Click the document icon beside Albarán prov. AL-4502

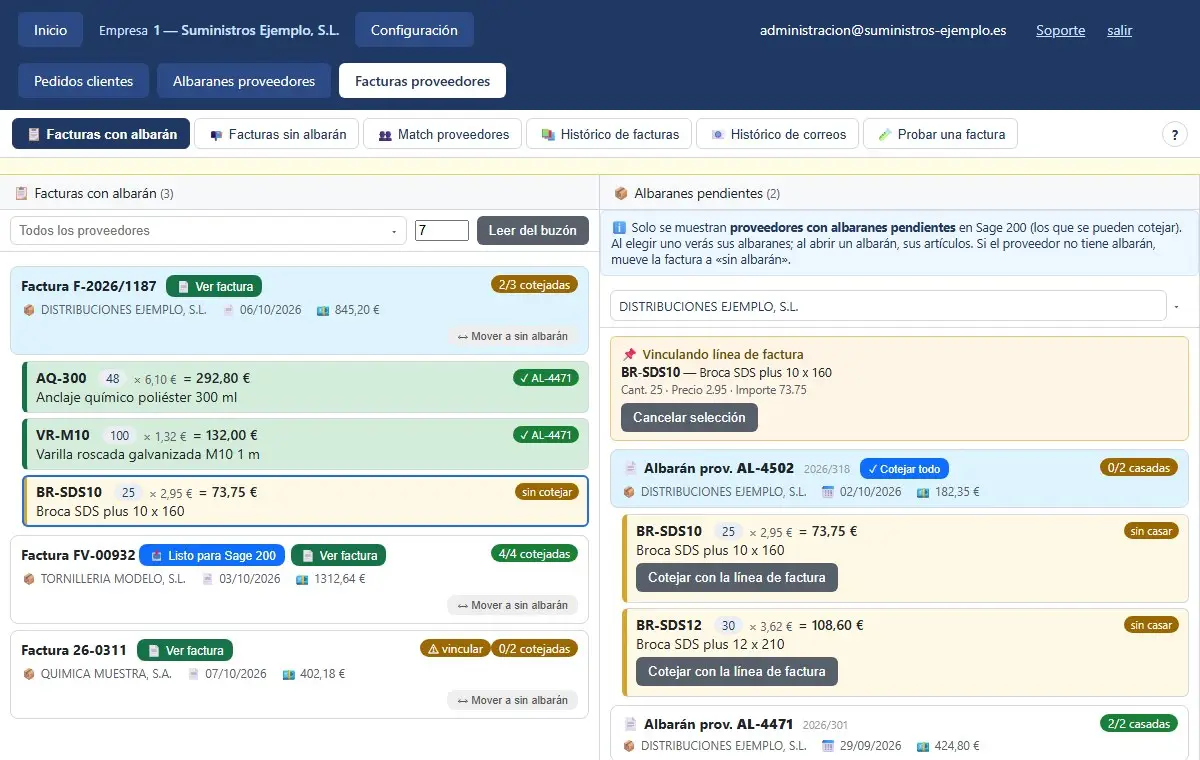pyautogui.click(x=630, y=468)
